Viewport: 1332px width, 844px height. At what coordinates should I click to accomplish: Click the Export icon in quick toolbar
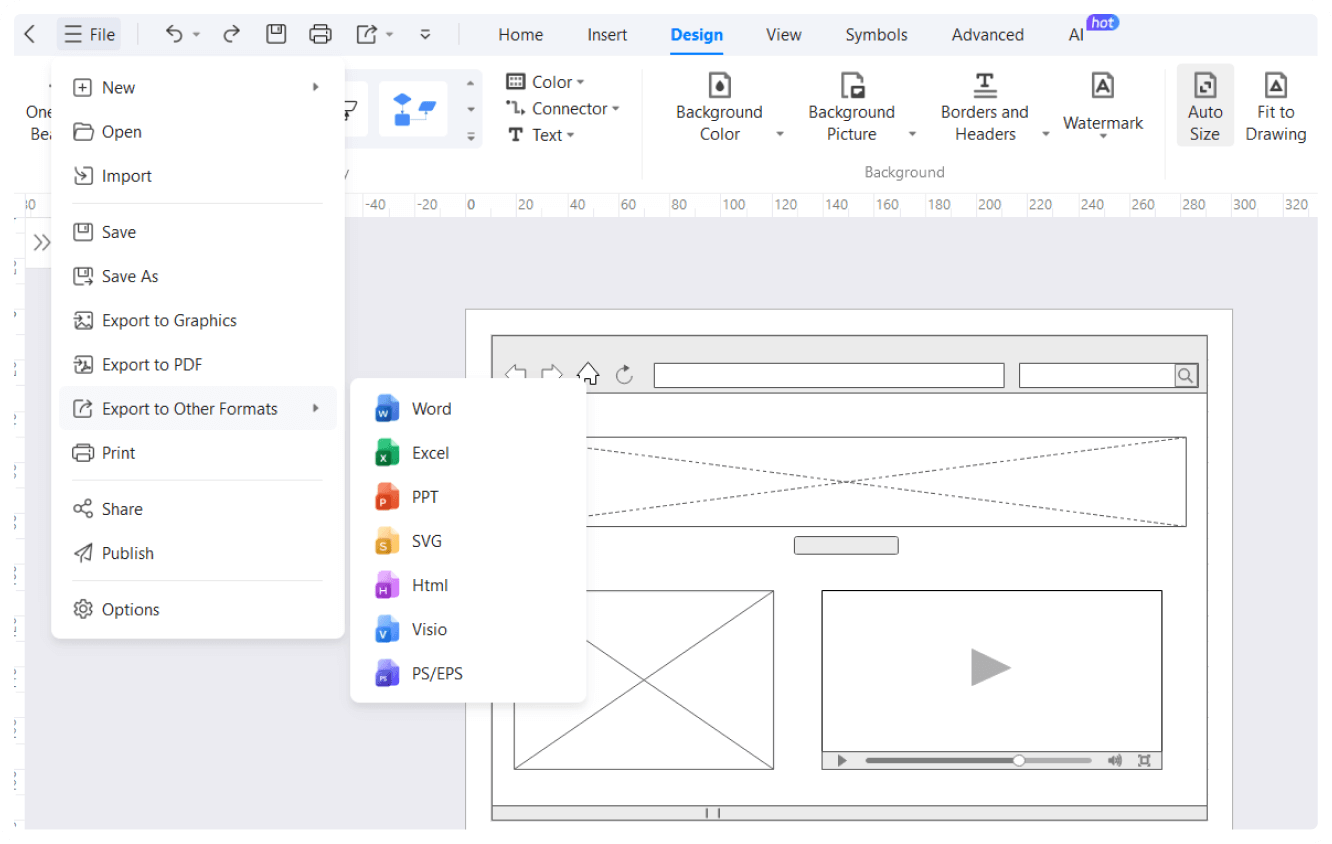tap(366, 34)
